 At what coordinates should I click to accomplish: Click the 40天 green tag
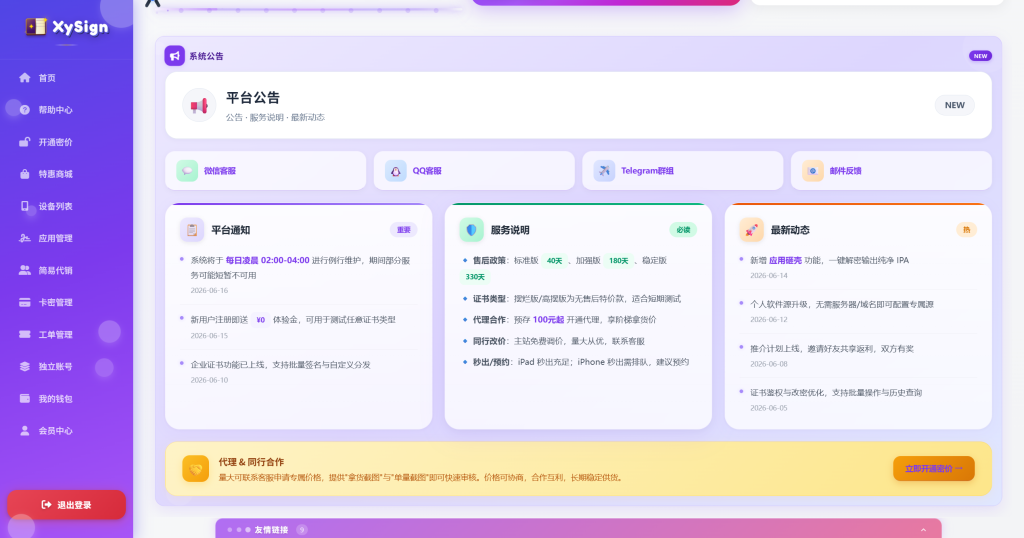(x=554, y=261)
